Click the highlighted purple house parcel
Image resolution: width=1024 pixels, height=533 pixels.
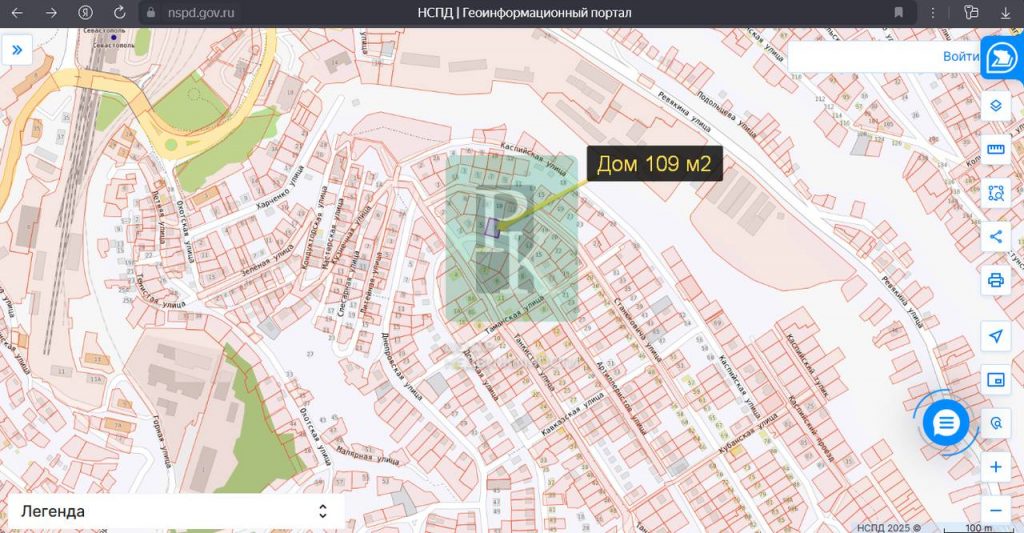coord(492,228)
